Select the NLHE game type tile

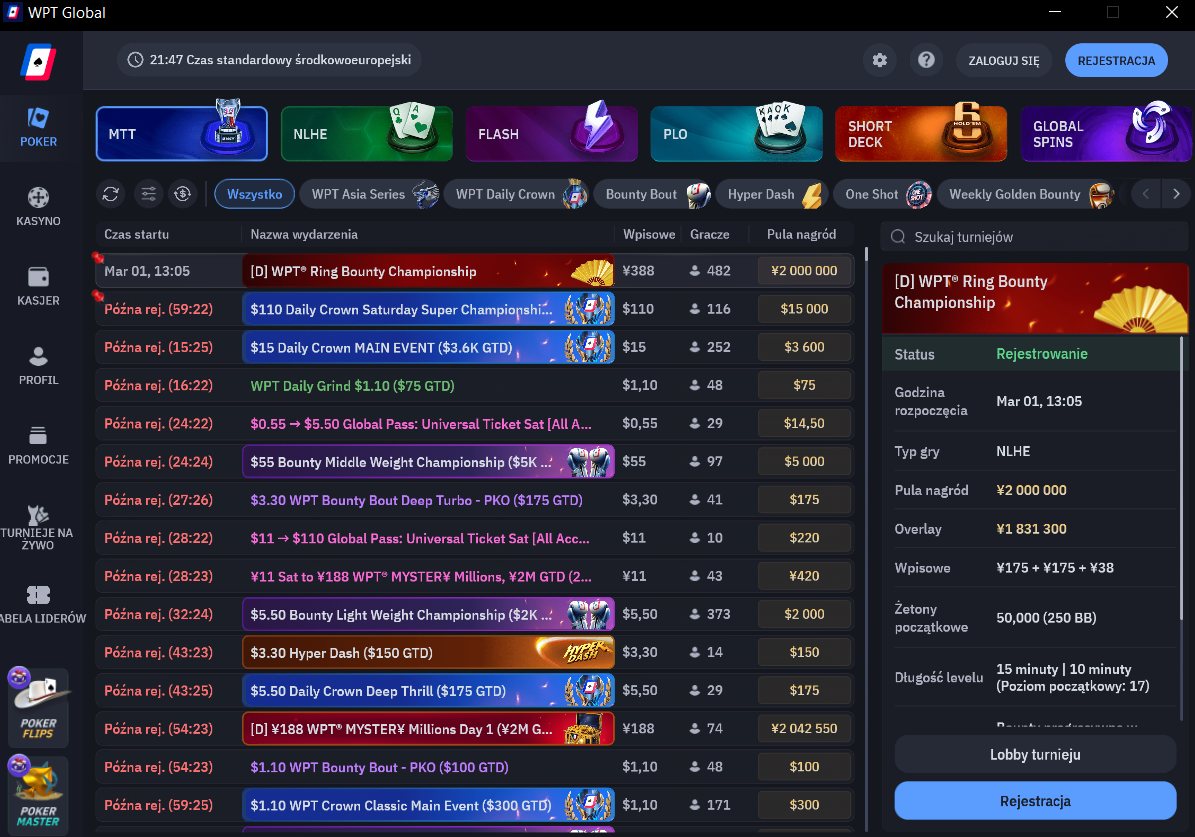click(x=367, y=133)
